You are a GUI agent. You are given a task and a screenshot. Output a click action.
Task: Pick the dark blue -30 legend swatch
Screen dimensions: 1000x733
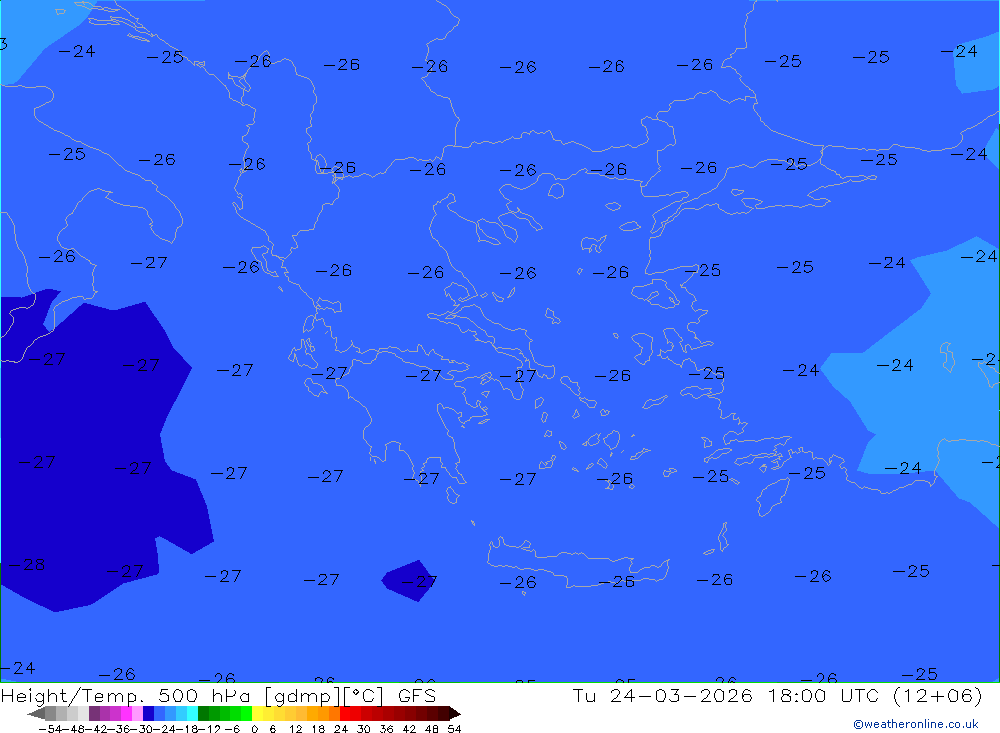(148, 713)
